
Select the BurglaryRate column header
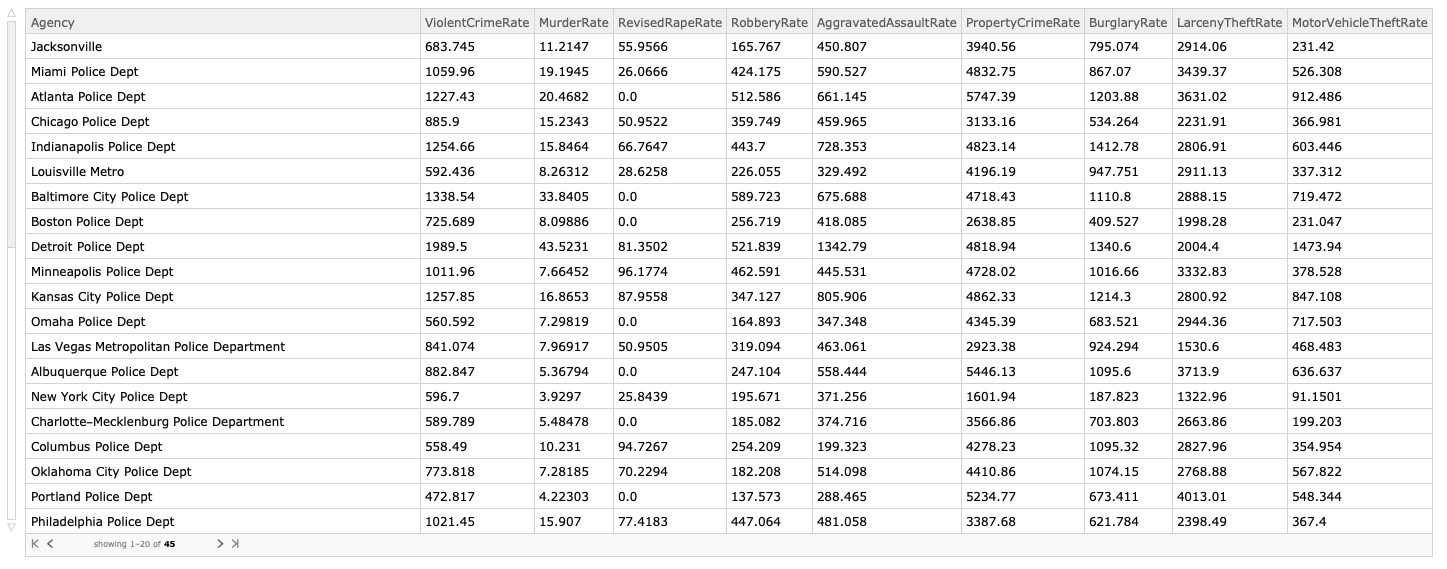[1128, 22]
